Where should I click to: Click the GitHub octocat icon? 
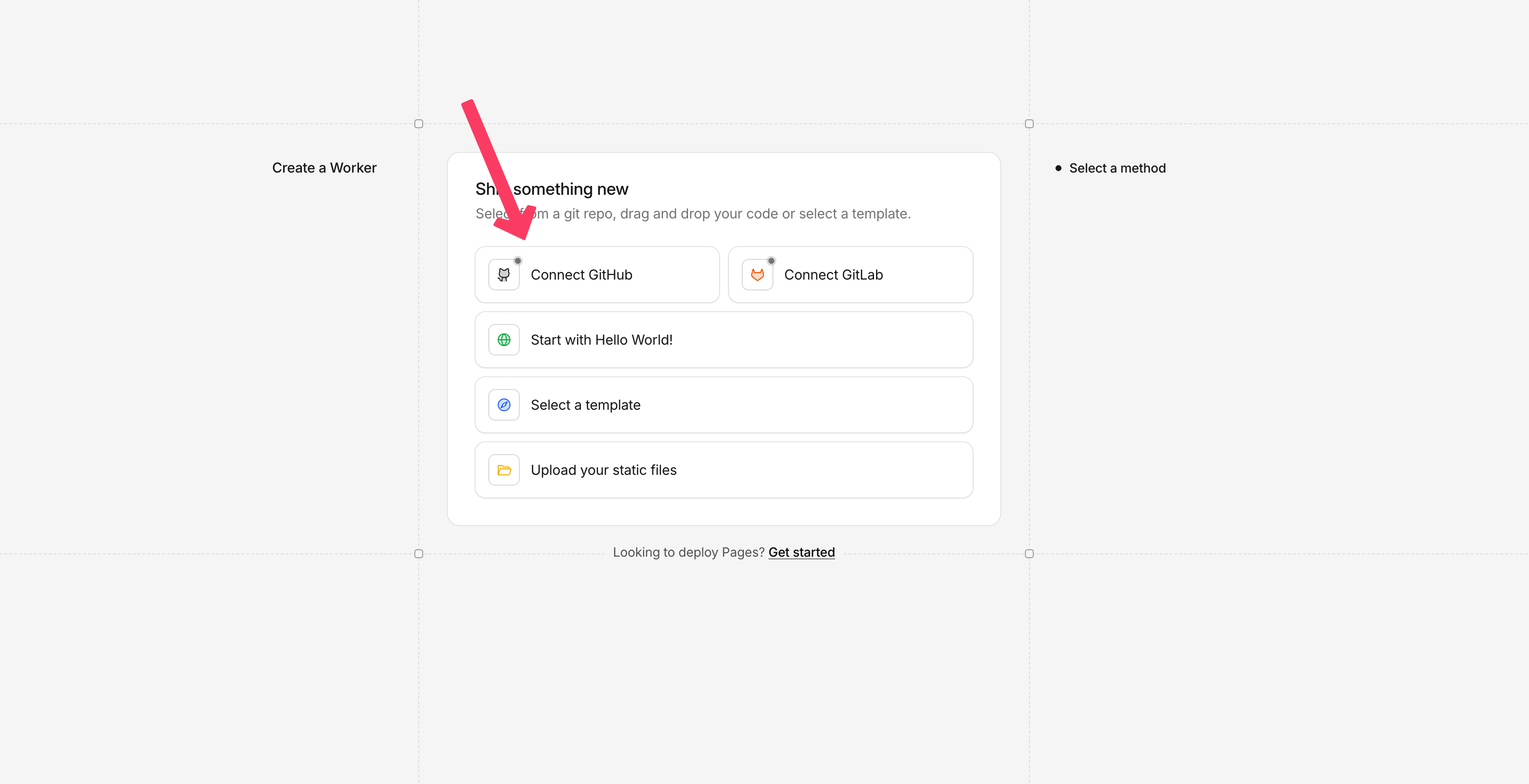[504, 275]
